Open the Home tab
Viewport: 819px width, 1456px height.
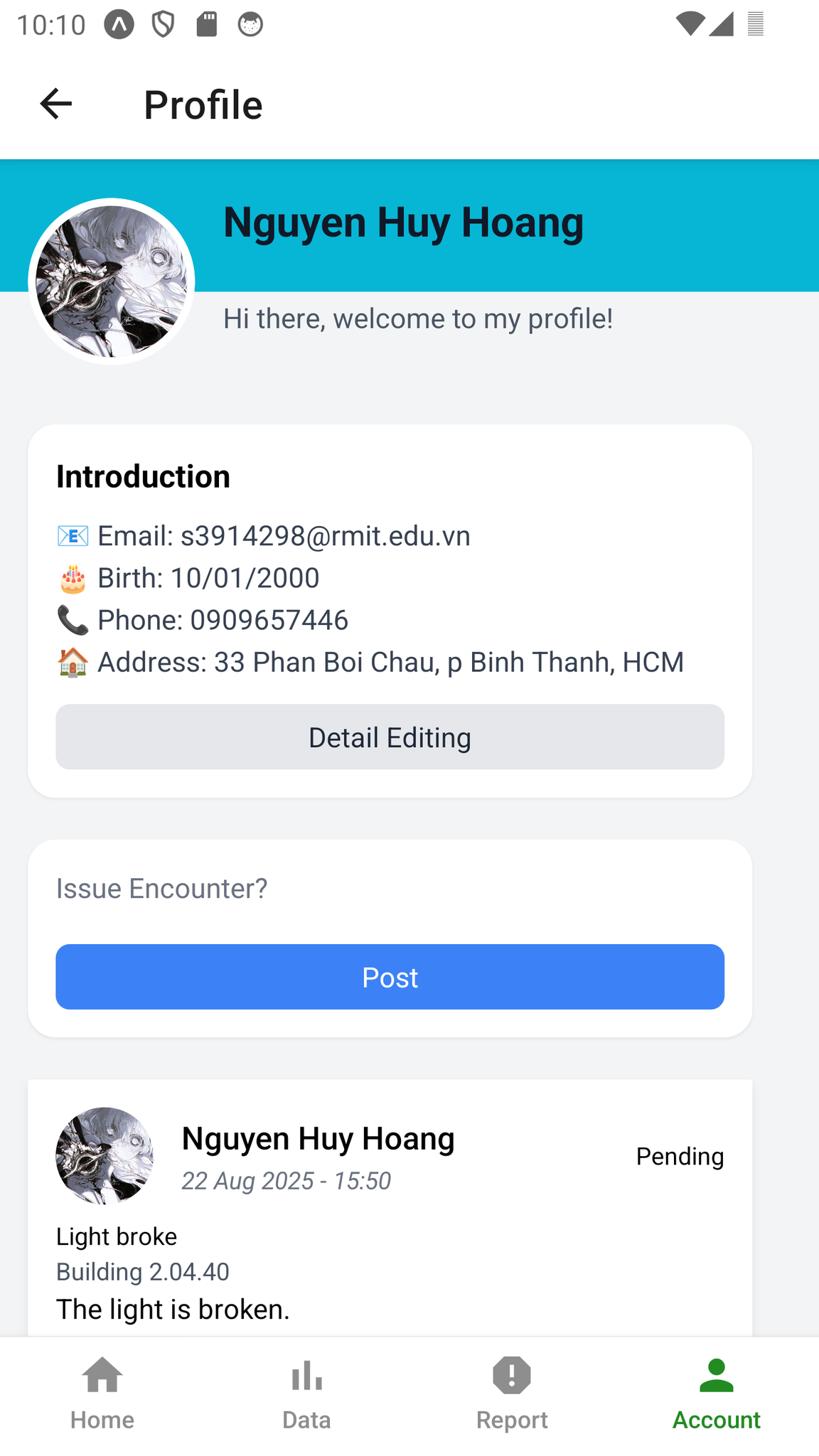pos(102,1393)
